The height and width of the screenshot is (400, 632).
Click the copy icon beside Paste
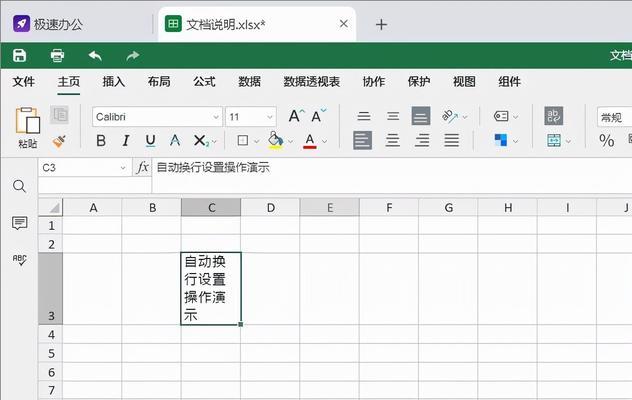tap(60, 115)
